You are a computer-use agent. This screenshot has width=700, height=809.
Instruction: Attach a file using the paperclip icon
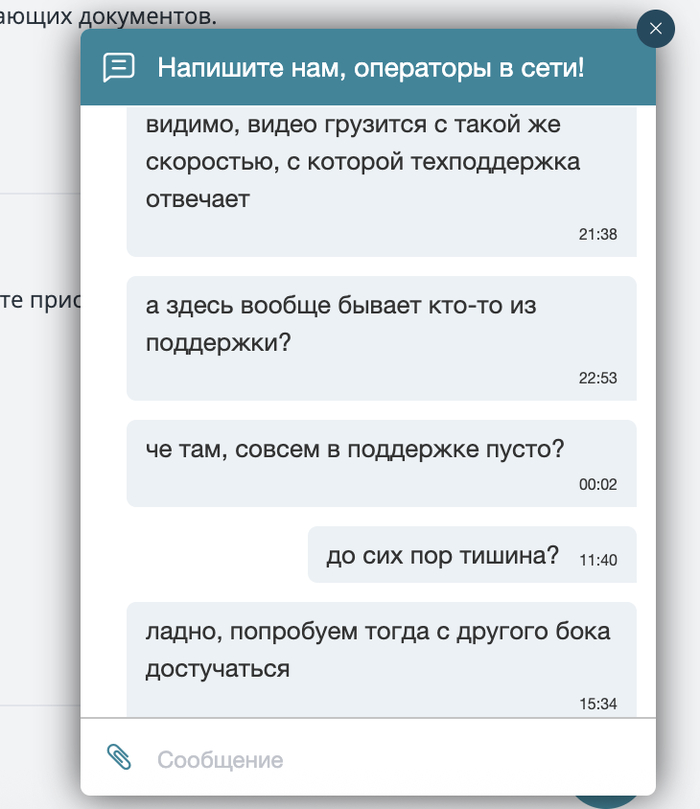119,757
